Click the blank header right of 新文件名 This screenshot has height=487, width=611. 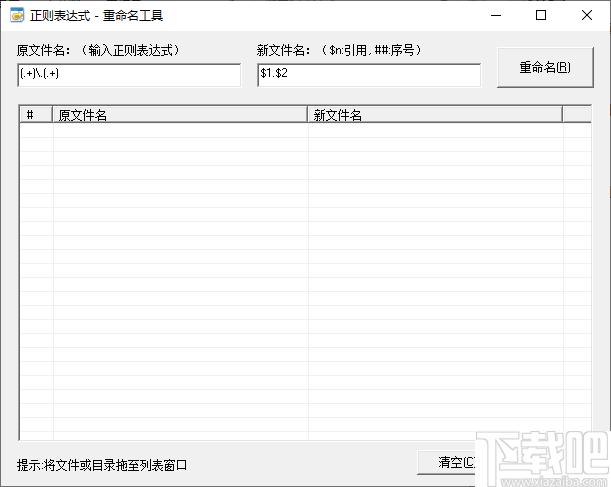point(576,115)
